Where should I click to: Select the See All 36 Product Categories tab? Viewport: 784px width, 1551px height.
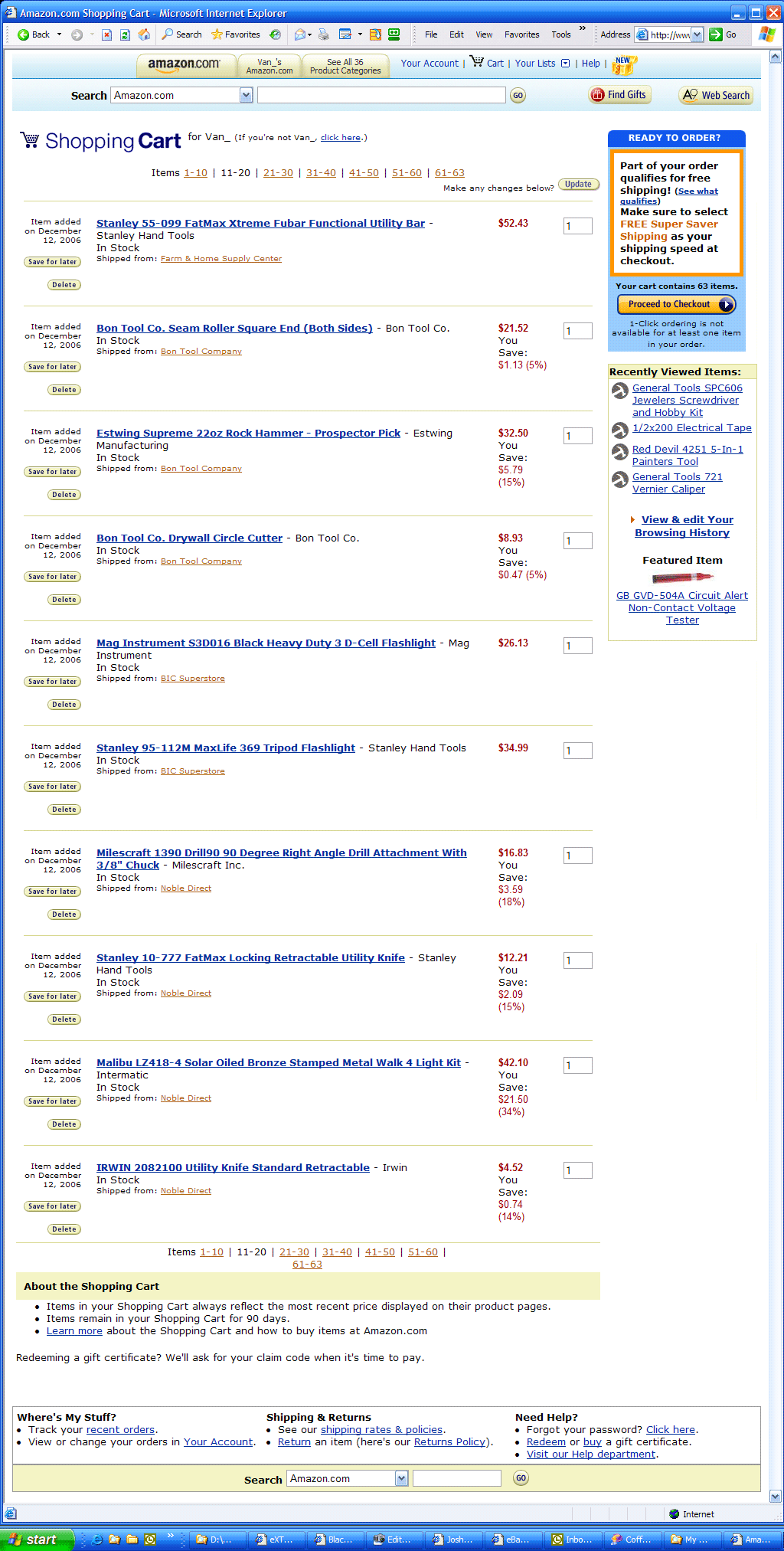click(345, 67)
